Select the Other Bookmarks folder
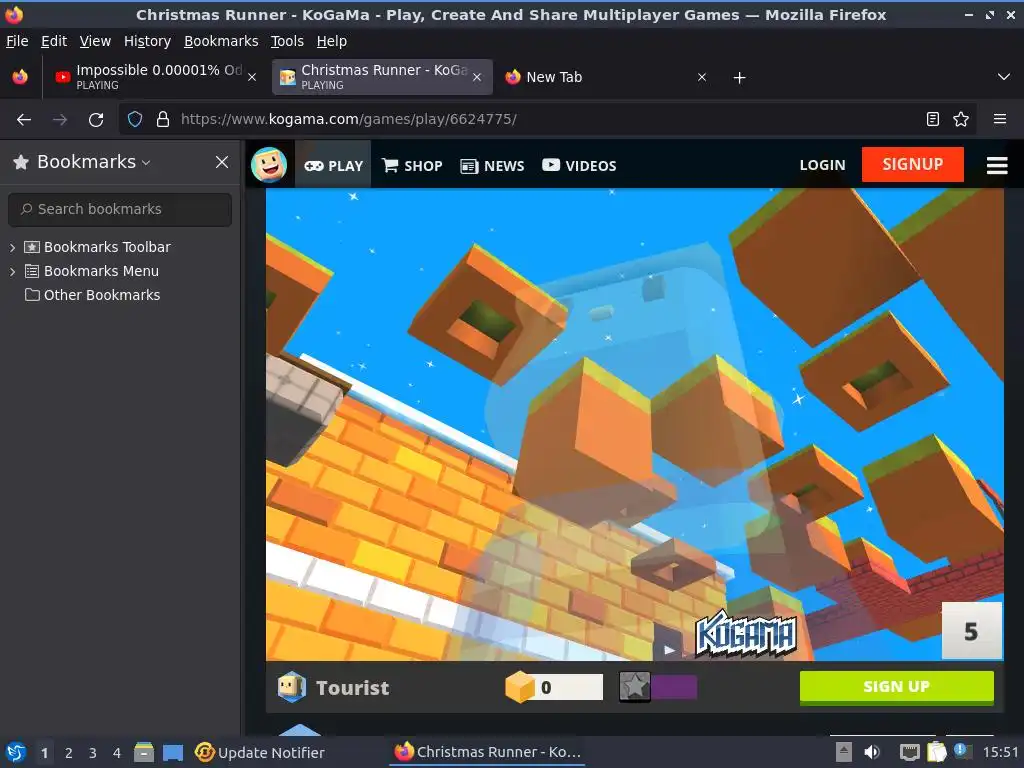The height and width of the screenshot is (768, 1024). 120,295
